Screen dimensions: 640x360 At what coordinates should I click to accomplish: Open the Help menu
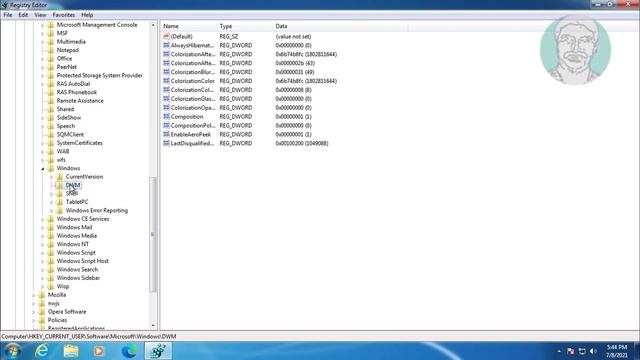(x=87, y=15)
